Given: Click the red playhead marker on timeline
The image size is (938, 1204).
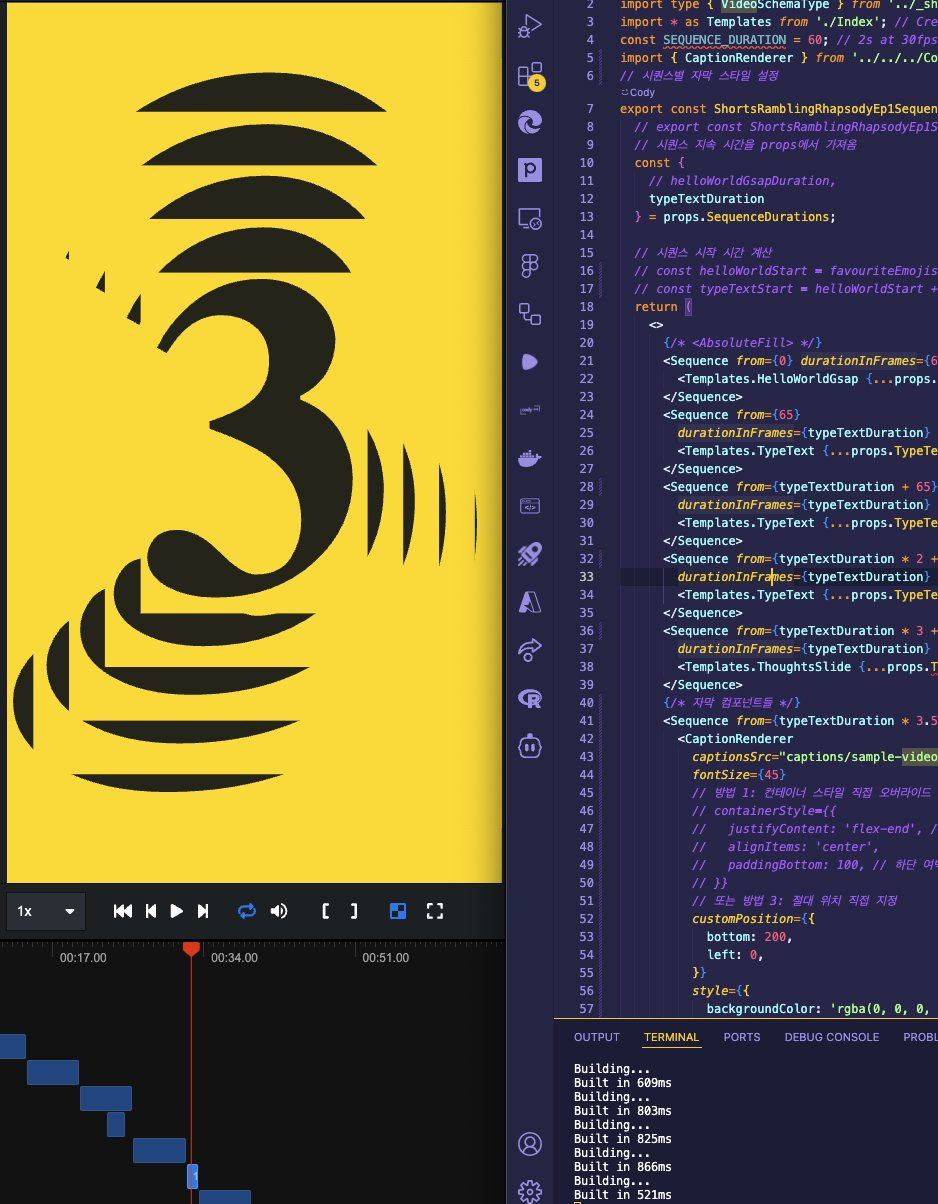Looking at the screenshot, I should click(x=191, y=948).
